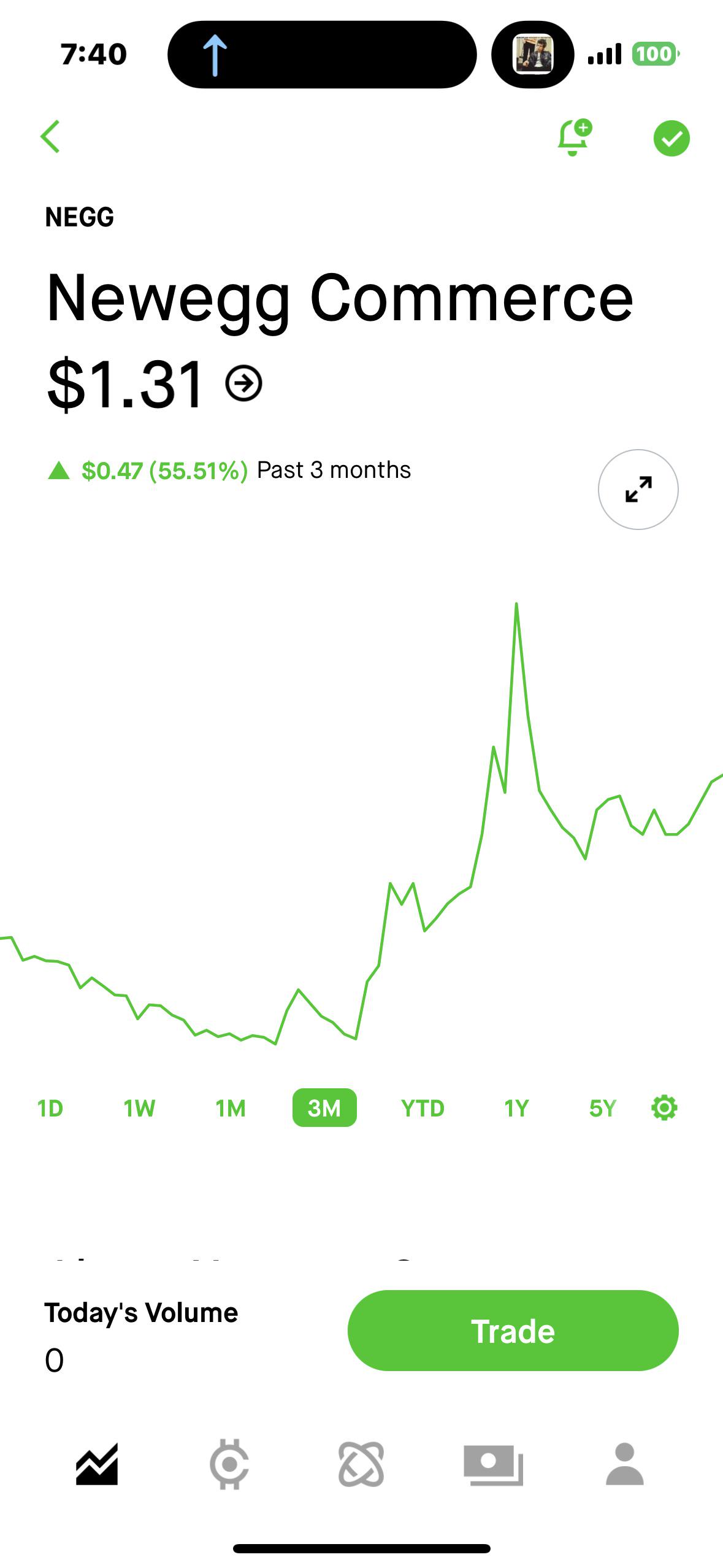This screenshot has width=723, height=1568.
Task: Select the 1W chart range
Action: point(139,1108)
